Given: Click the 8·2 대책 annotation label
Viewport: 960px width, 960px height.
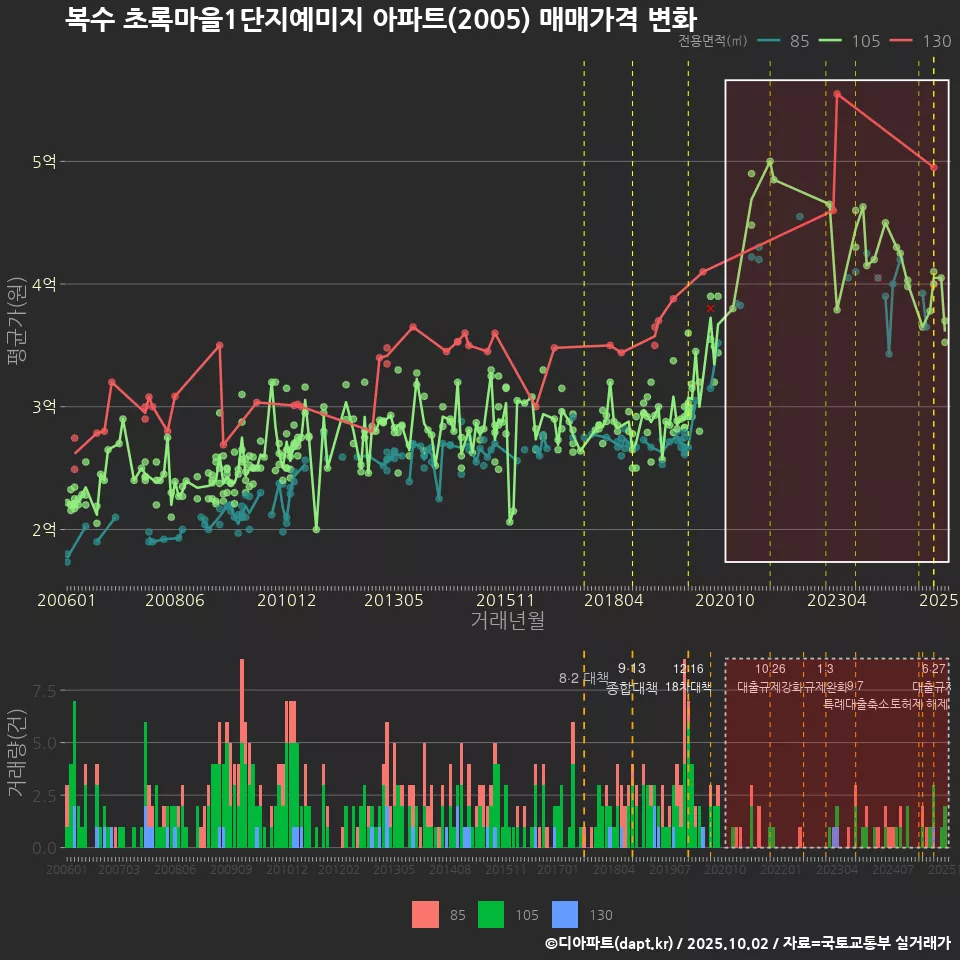Looking at the screenshot, I should (x=583, y=678).
